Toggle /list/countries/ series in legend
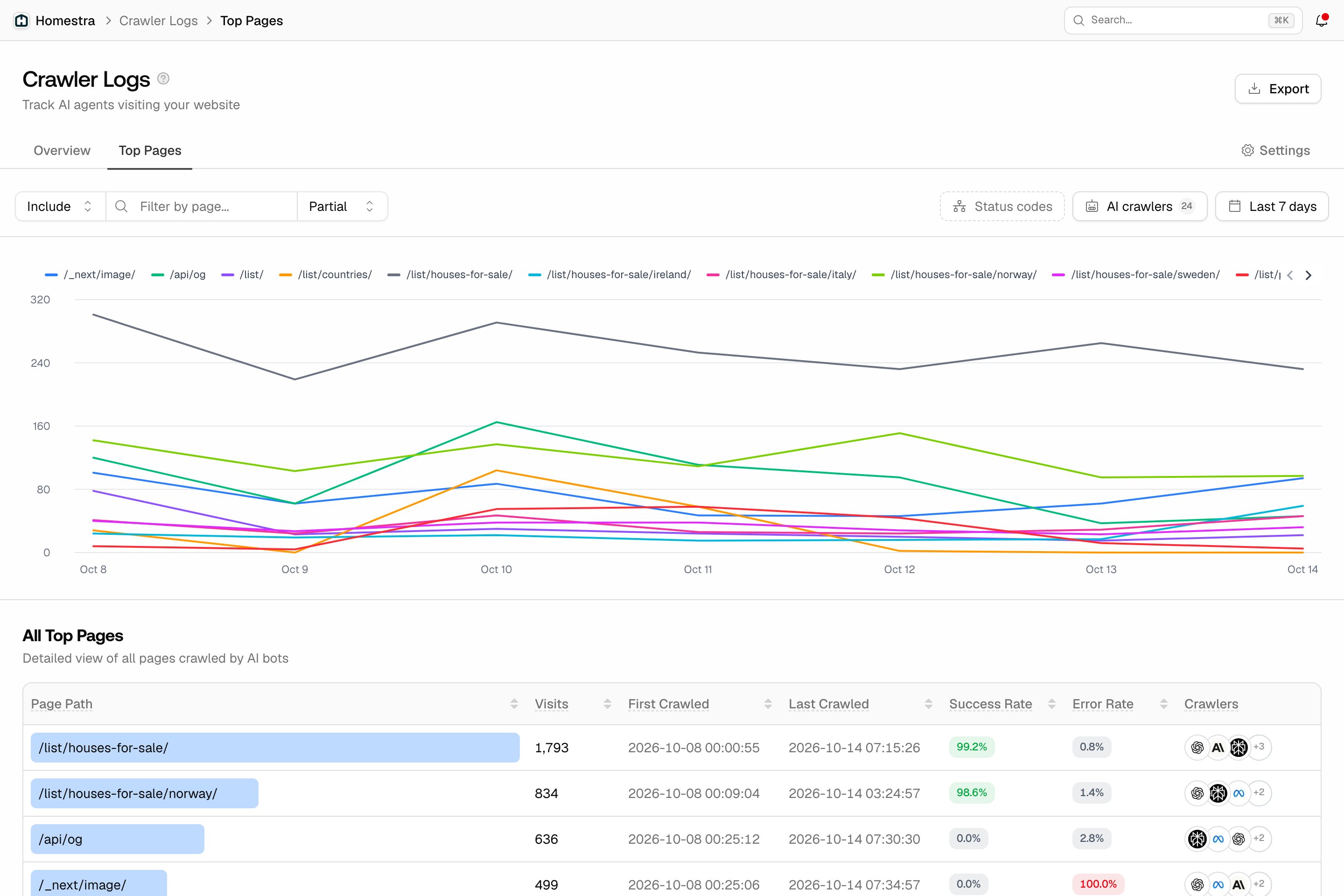The width and height of the screenshot is (1344, 896). pos(326,275)
